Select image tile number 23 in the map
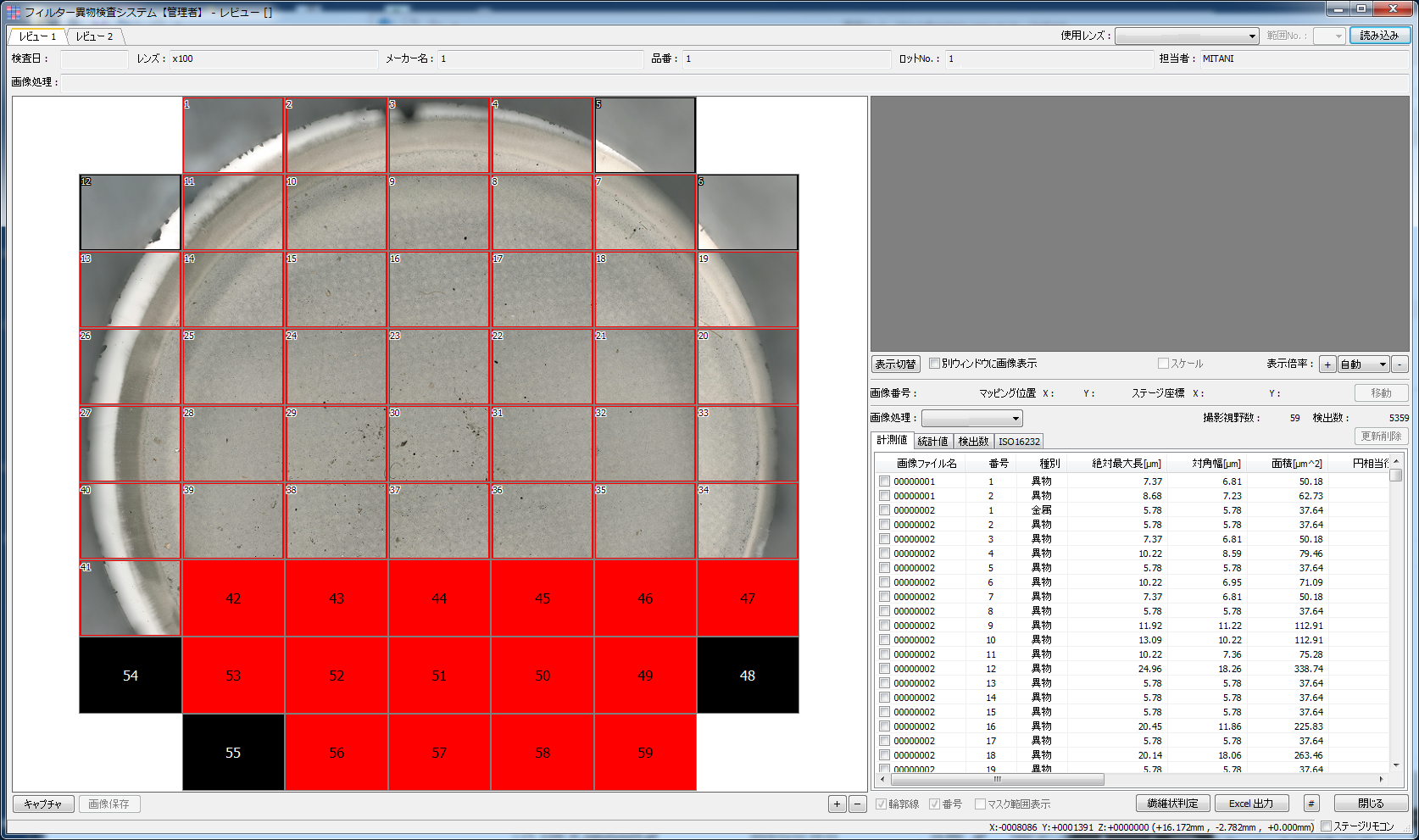This screenshot has height=840, width=1419. coord(439,367)
